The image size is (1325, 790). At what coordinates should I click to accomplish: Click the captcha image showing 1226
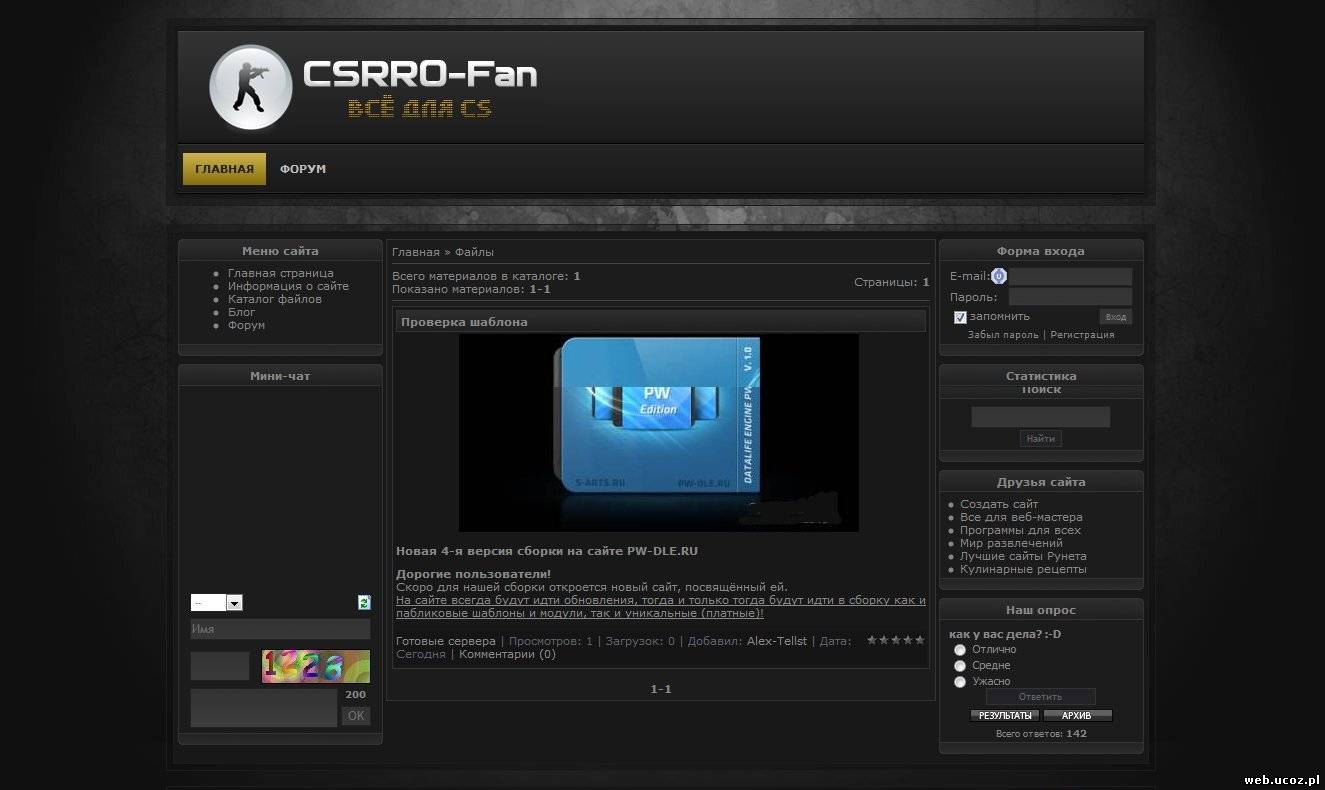(x=315, y=666)
